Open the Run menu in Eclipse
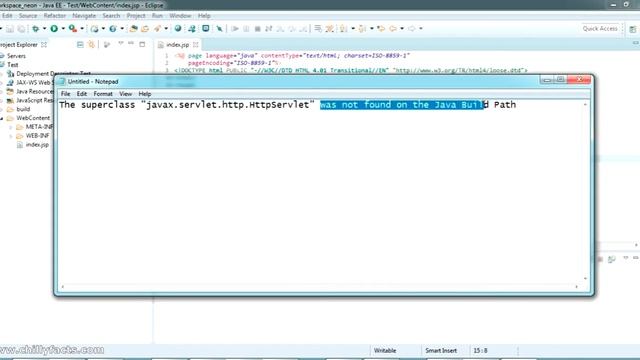Image resolution: width=640 pixels, height=360 pixels. (157, 16)
